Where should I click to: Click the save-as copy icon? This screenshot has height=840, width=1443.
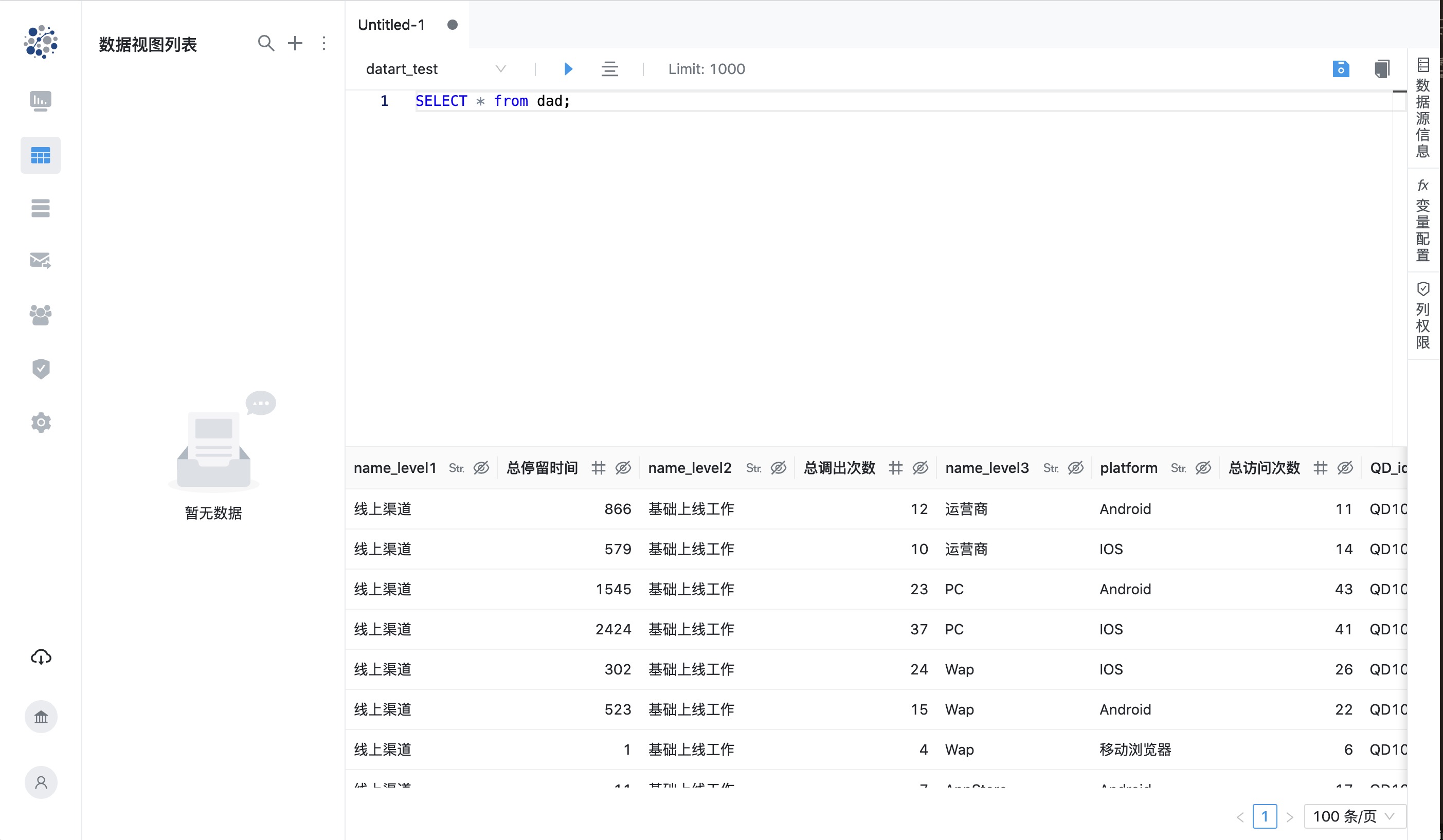[1382, 69]
